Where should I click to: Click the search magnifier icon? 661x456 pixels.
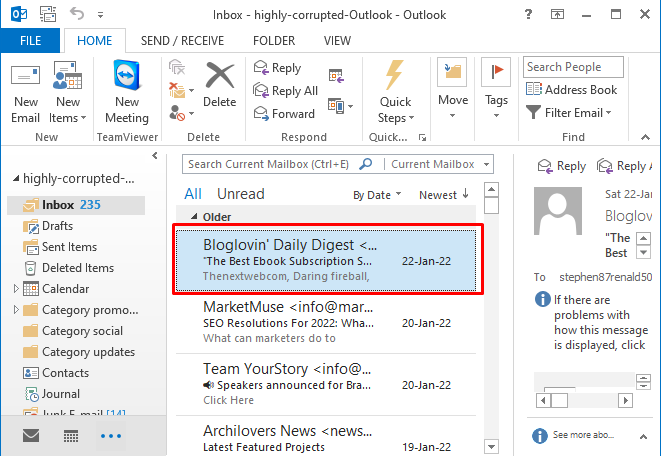(365, 164)
